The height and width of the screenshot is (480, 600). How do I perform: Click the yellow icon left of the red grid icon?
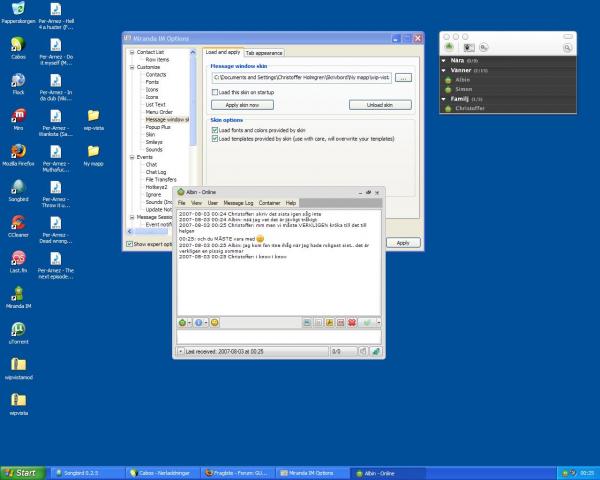[x=329, y=323]
